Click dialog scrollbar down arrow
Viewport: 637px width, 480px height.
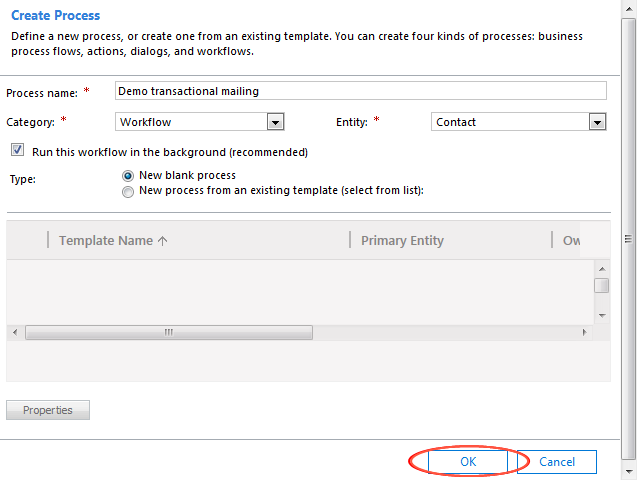tap(629, 468)
